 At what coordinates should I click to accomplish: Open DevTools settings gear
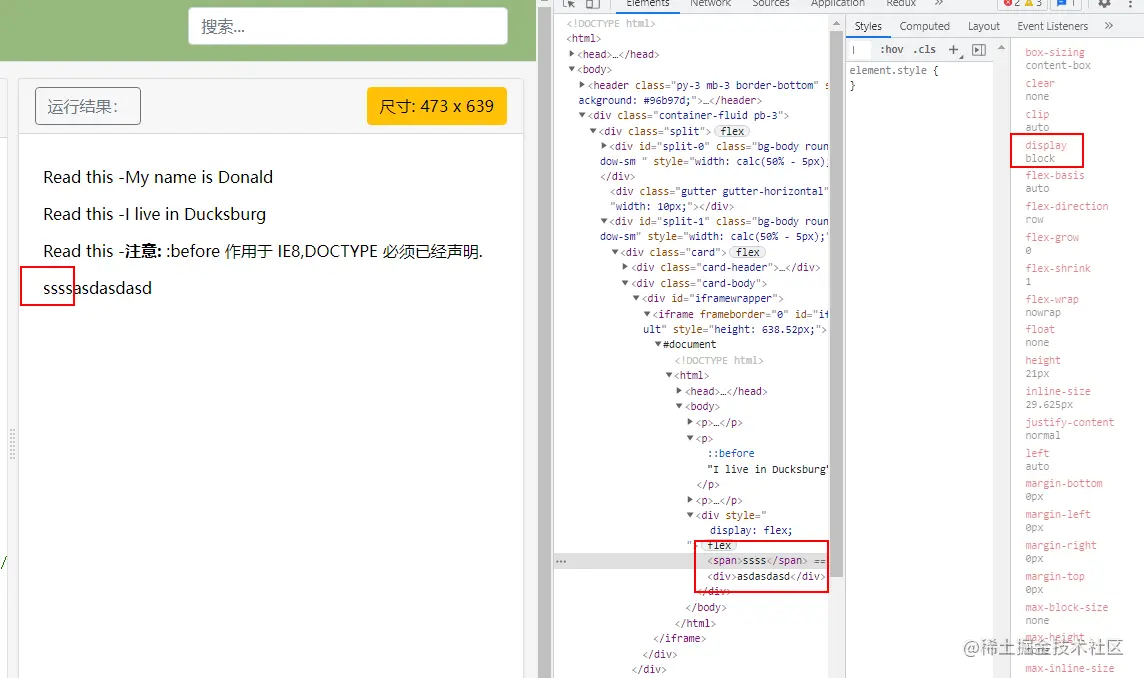tap(1105, 3)
